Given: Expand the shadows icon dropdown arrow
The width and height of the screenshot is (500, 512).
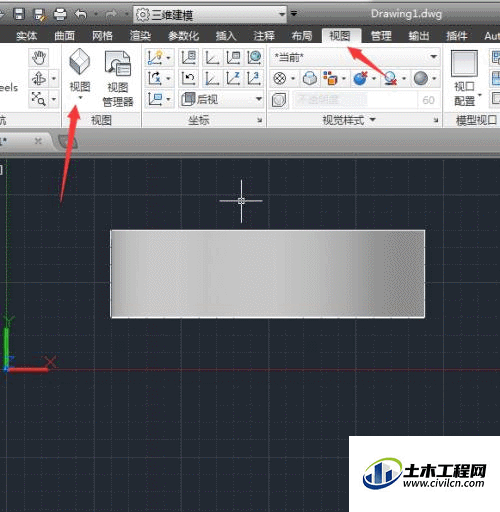Looking at the screenshot, I should coord(374,79).
